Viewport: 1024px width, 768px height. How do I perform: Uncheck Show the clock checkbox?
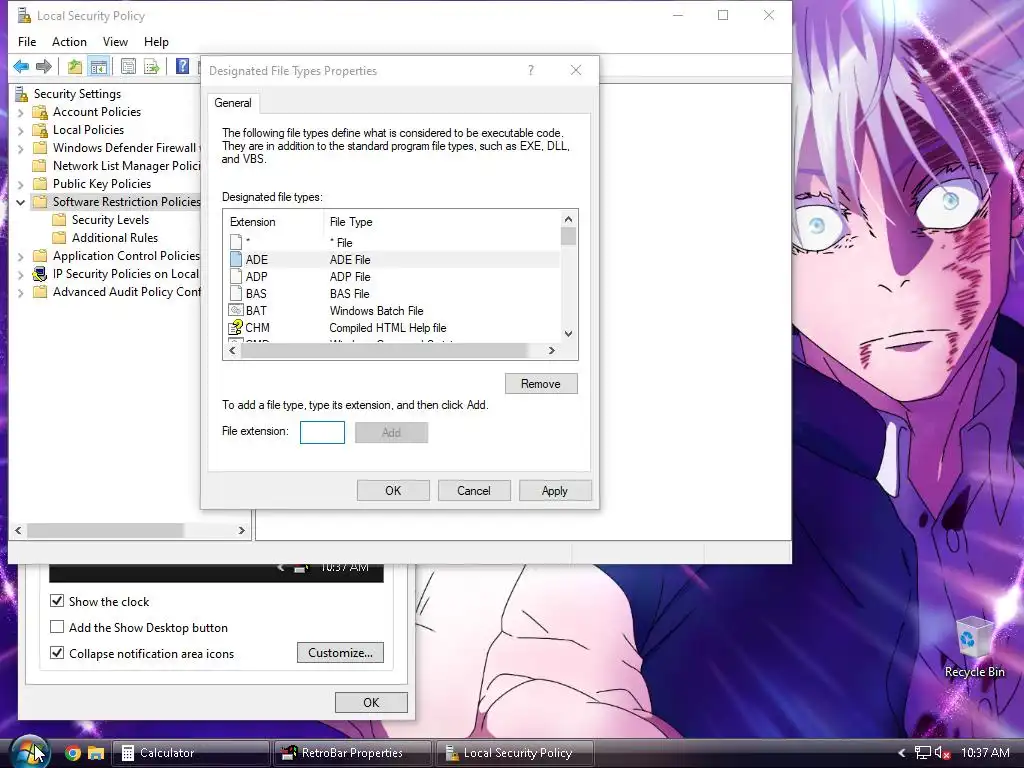[57, 601]
